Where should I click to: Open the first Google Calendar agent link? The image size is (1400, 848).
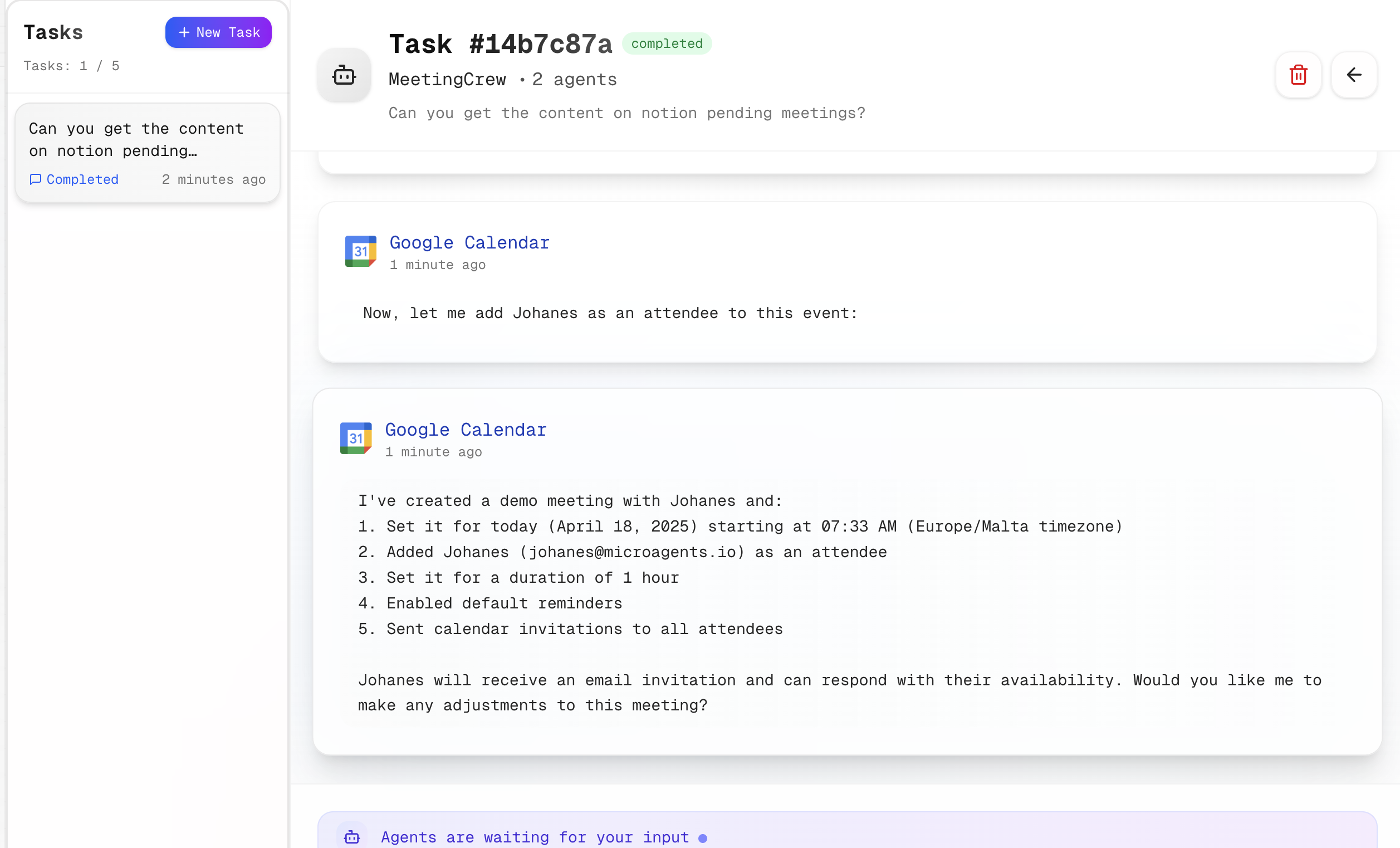(469, 243)
